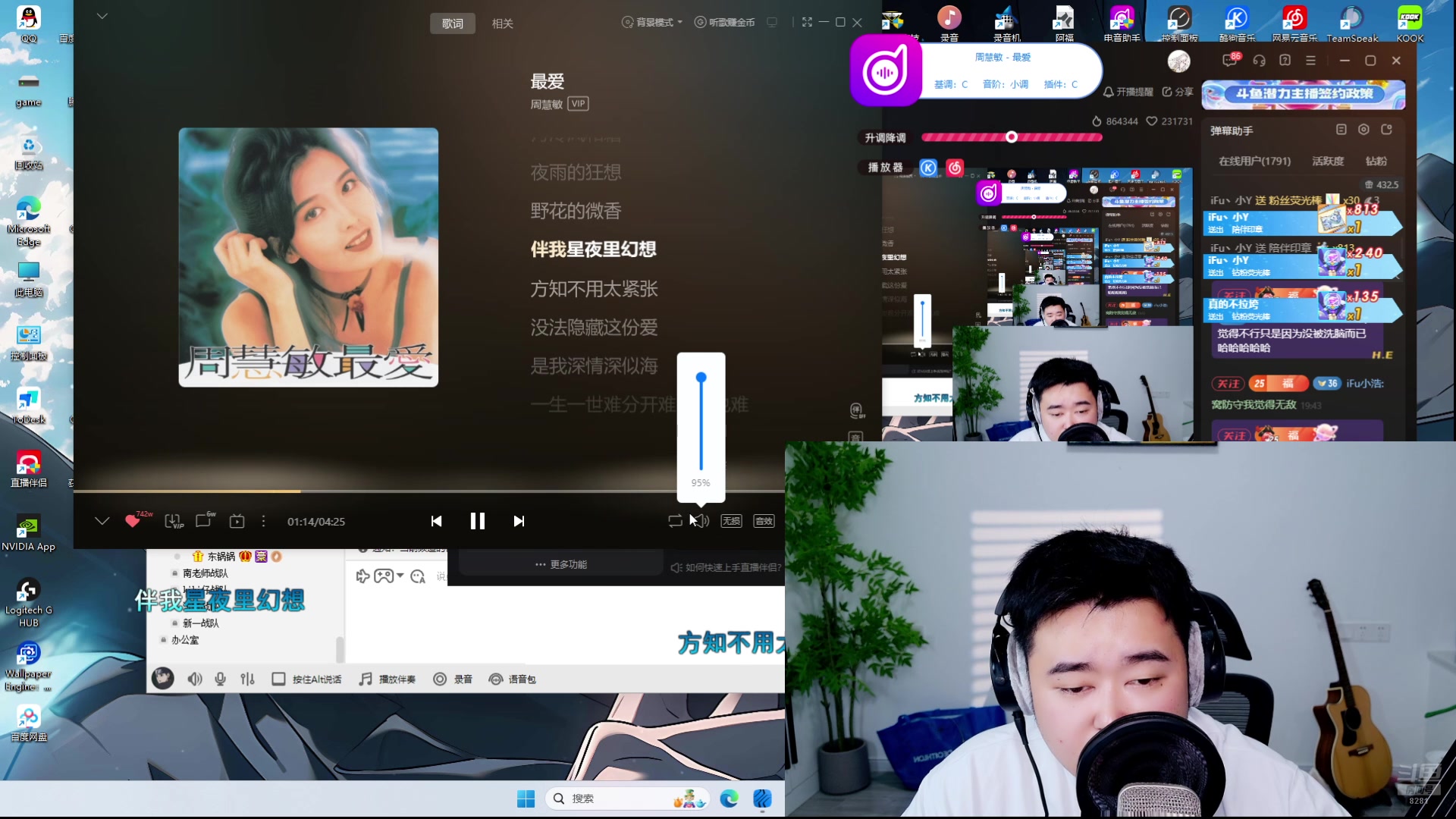Select lyric line 是我深情深似海
1456x819 pixels.
point(594,366)
